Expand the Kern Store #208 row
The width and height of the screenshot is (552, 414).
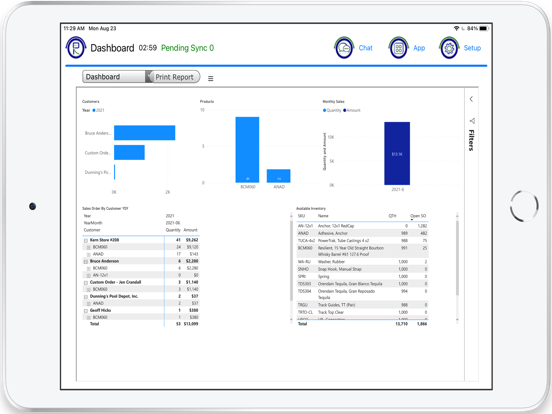[86, 240]
